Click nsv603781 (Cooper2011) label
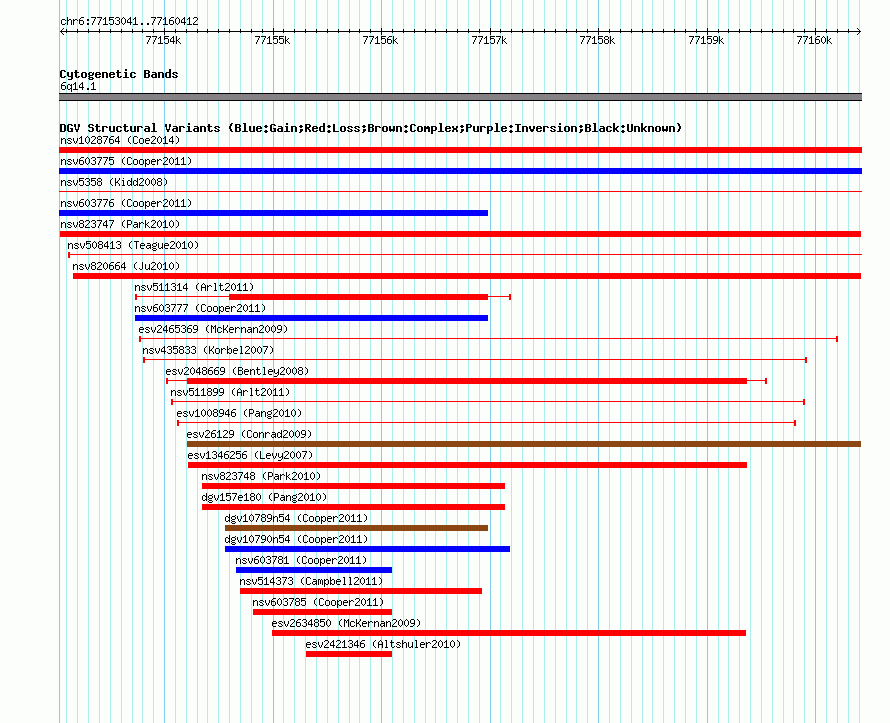The image size is (890, 723). 301,560
